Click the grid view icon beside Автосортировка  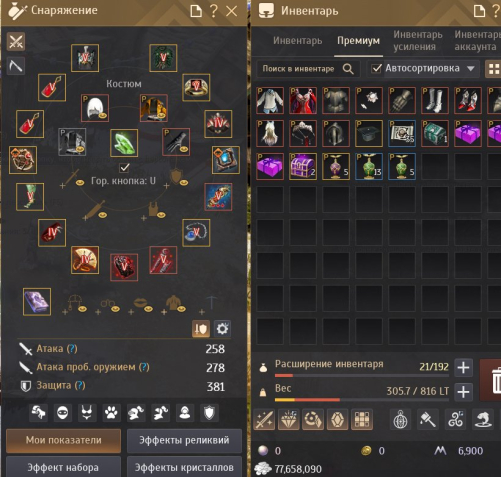(x=494, y=69)
